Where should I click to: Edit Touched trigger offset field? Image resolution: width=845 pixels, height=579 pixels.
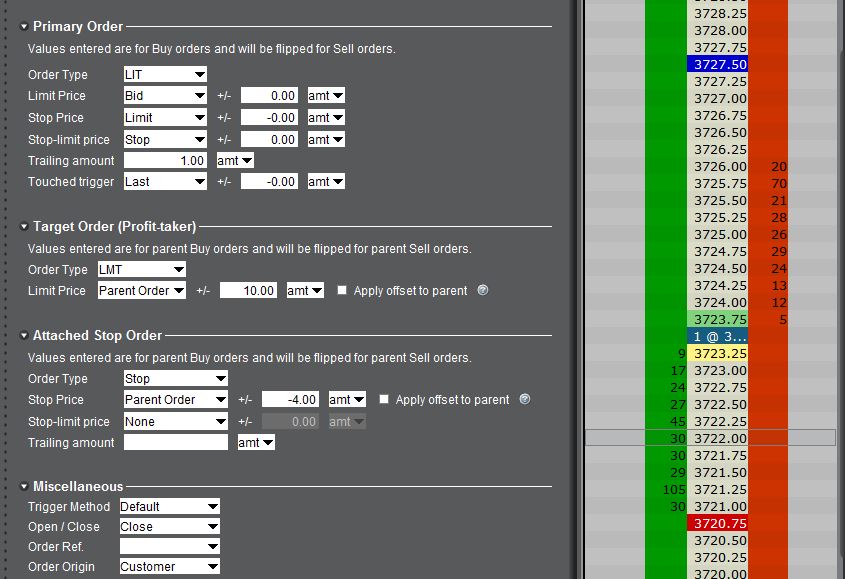269,182
